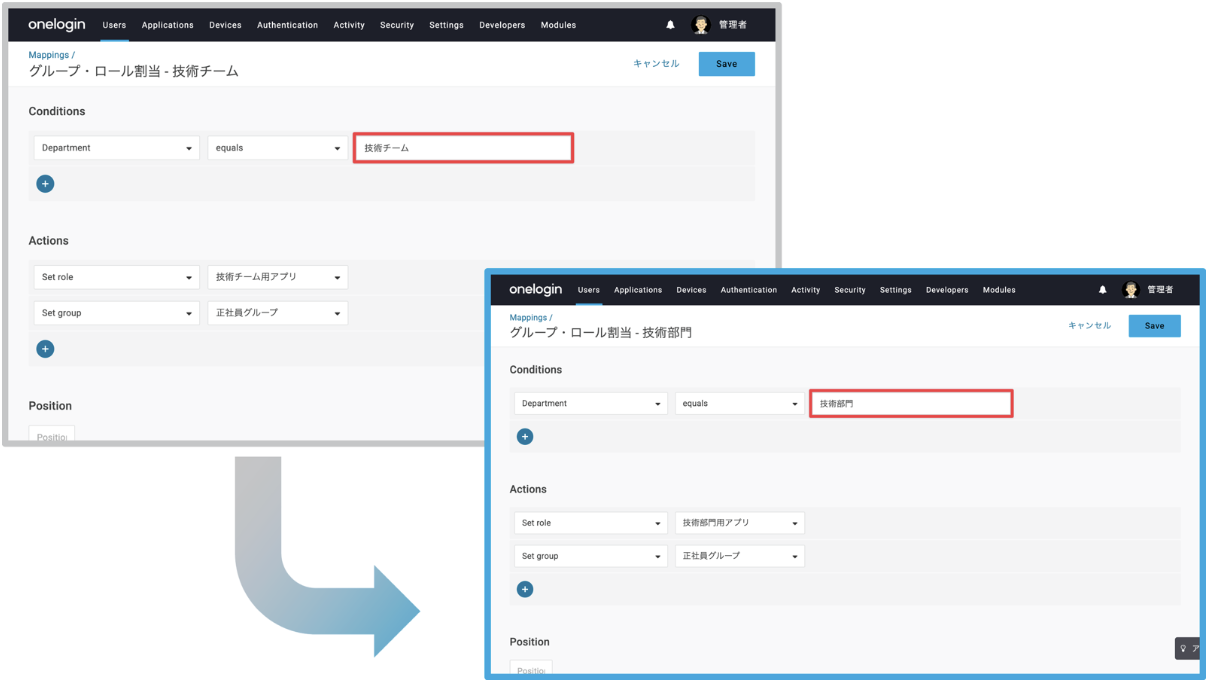Open the Set group dropdown in the 技術部門 window

(590, 556)
